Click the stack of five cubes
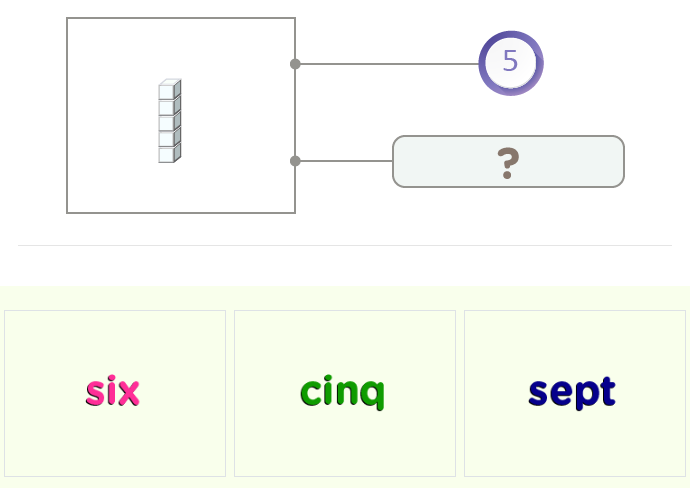This screenshot has height=488, width=690. [169, 121]
